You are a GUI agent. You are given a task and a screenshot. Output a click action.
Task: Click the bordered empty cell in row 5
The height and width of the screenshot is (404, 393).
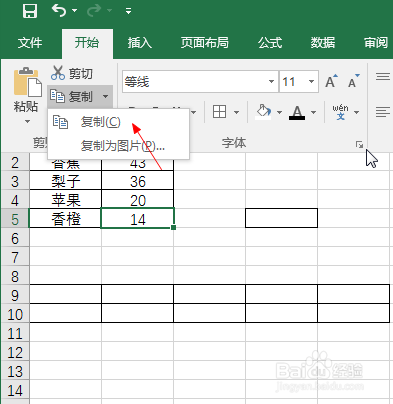[x=281, y=218]
